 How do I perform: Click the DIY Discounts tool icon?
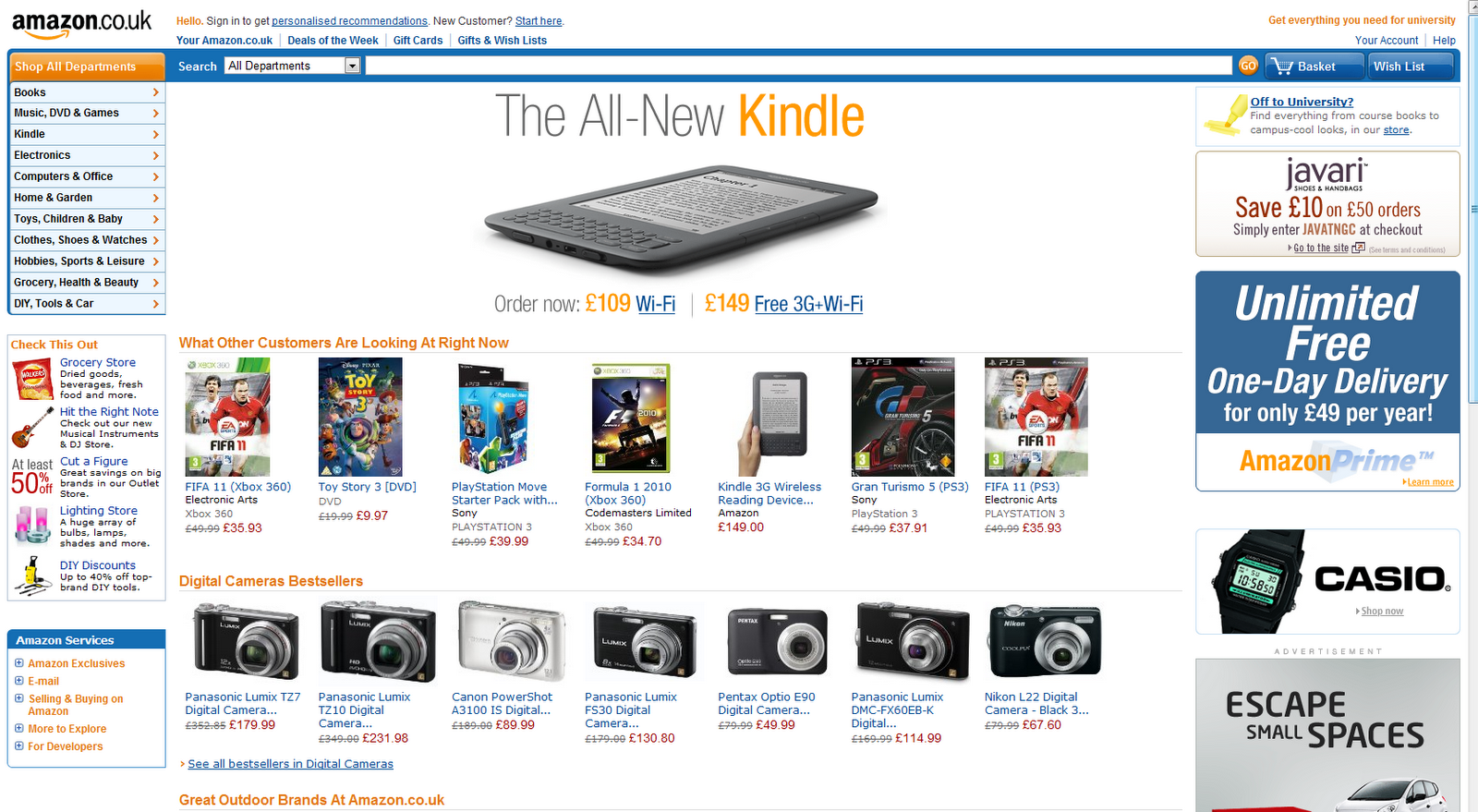33,576
